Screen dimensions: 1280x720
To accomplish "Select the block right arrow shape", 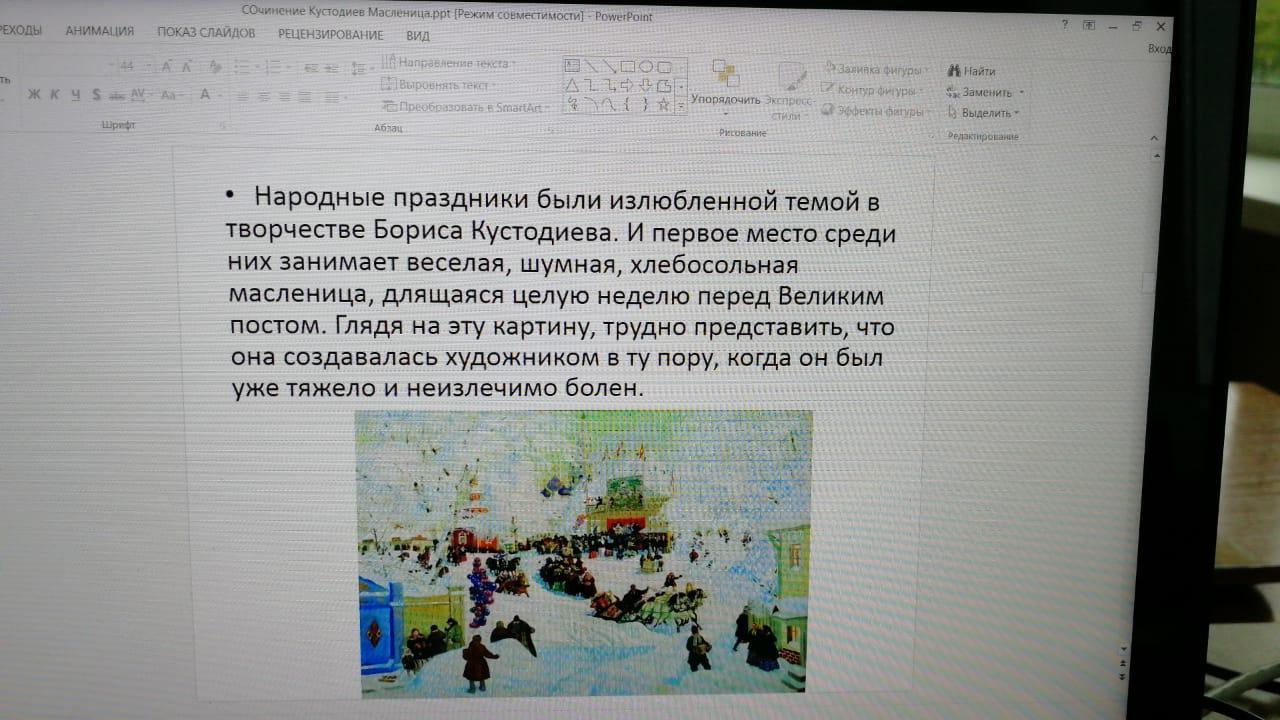I will pos(627,85).
